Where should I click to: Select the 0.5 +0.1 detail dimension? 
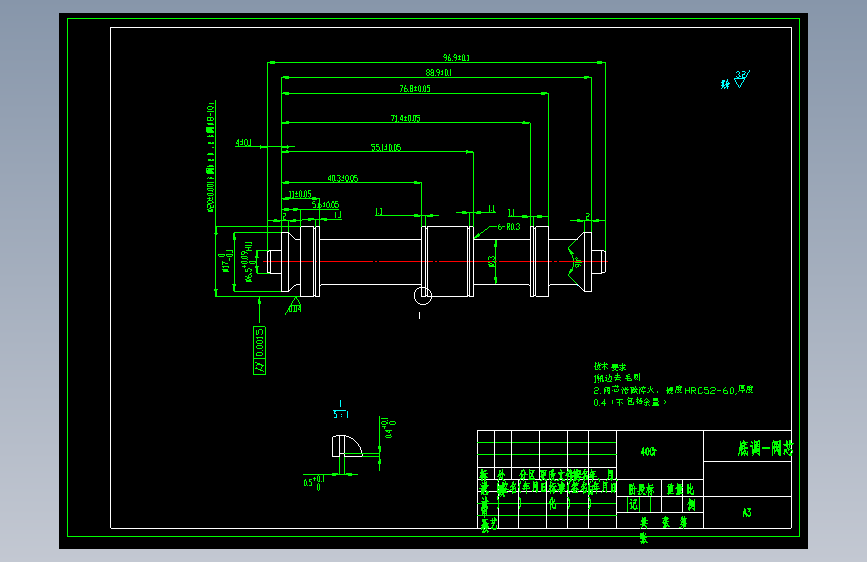pyautogui.click(x=314, y=482)
